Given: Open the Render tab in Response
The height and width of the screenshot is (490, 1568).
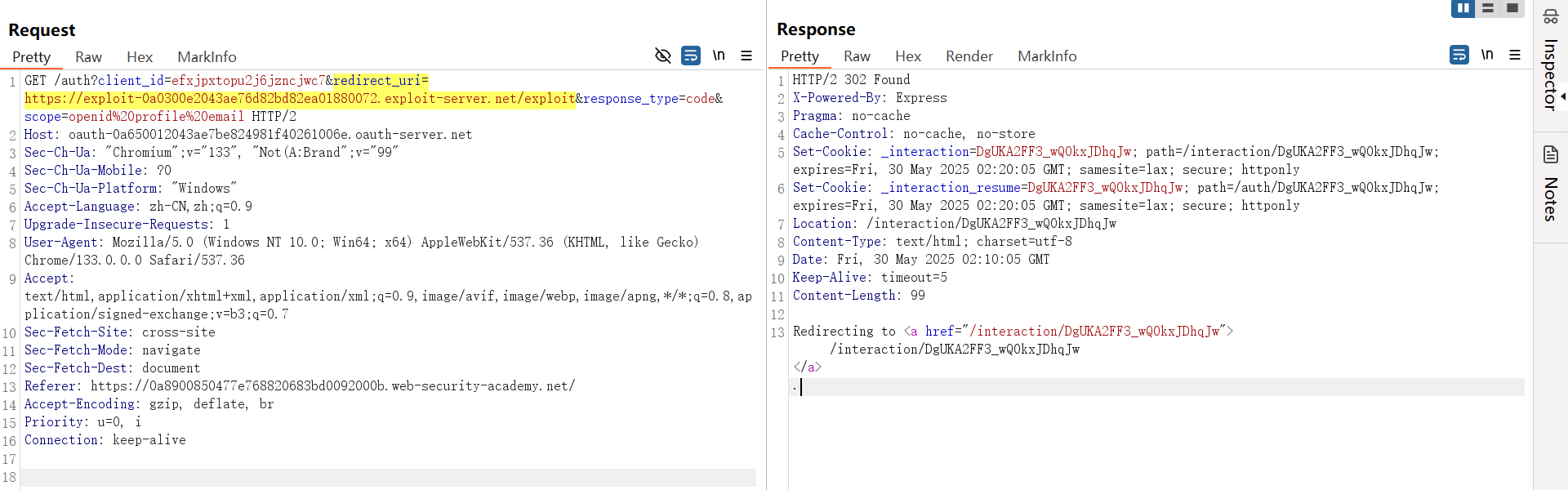Looking at the screenshot, I should coord(969,56).
